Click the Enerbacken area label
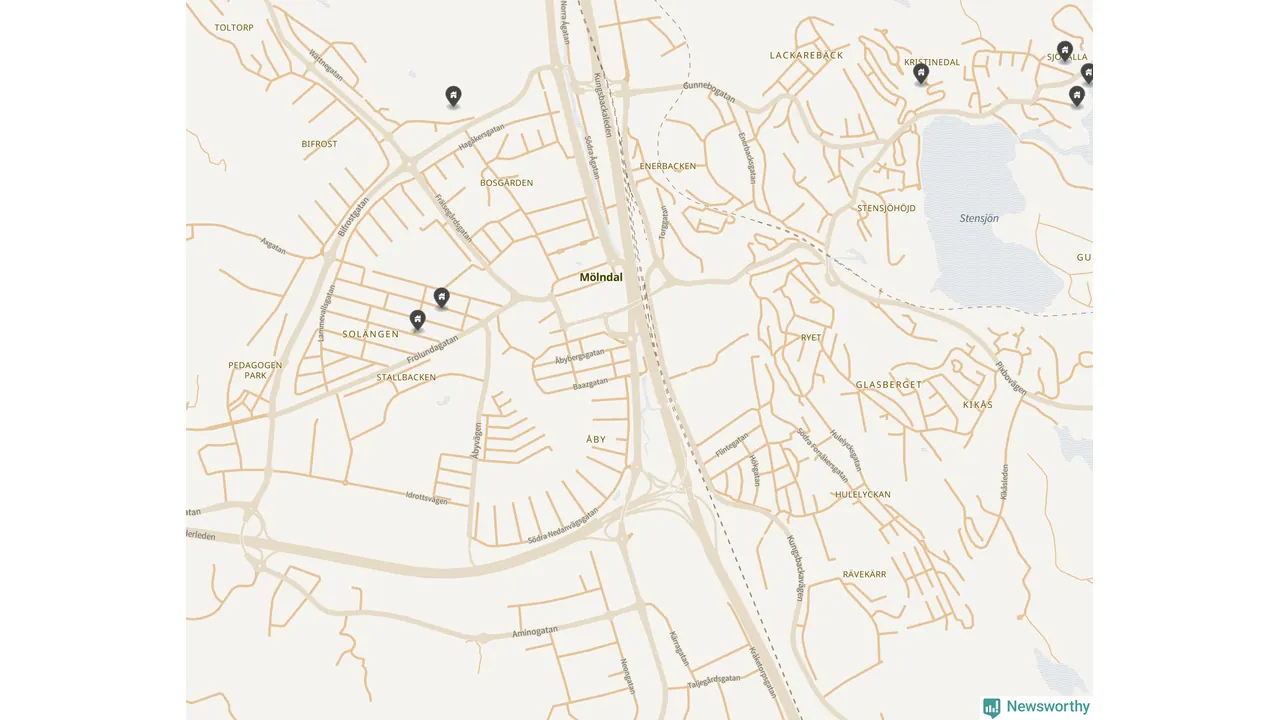Image resolution: width=1280 pixels, height=720 pixels. tap(668, 166)
